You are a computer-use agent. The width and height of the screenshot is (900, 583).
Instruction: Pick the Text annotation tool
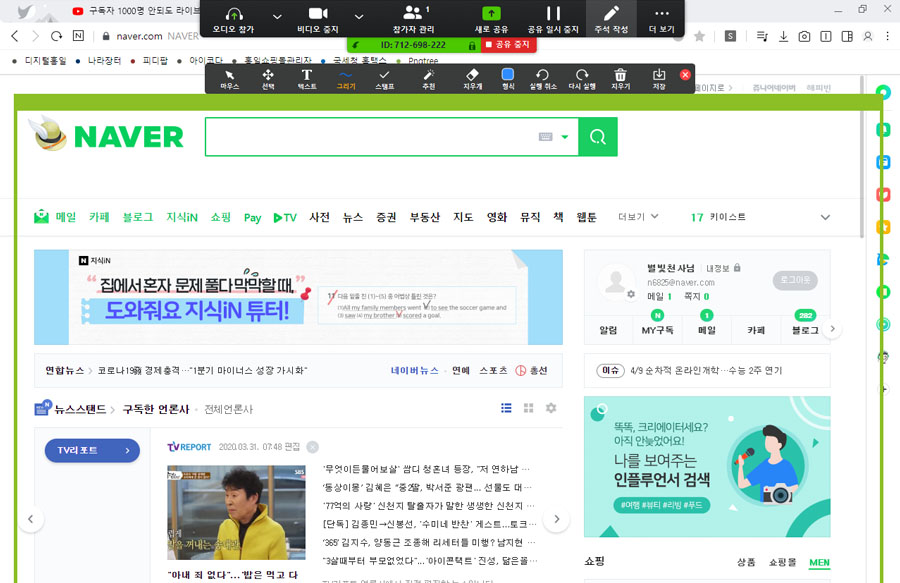click(x=307, y=79)
